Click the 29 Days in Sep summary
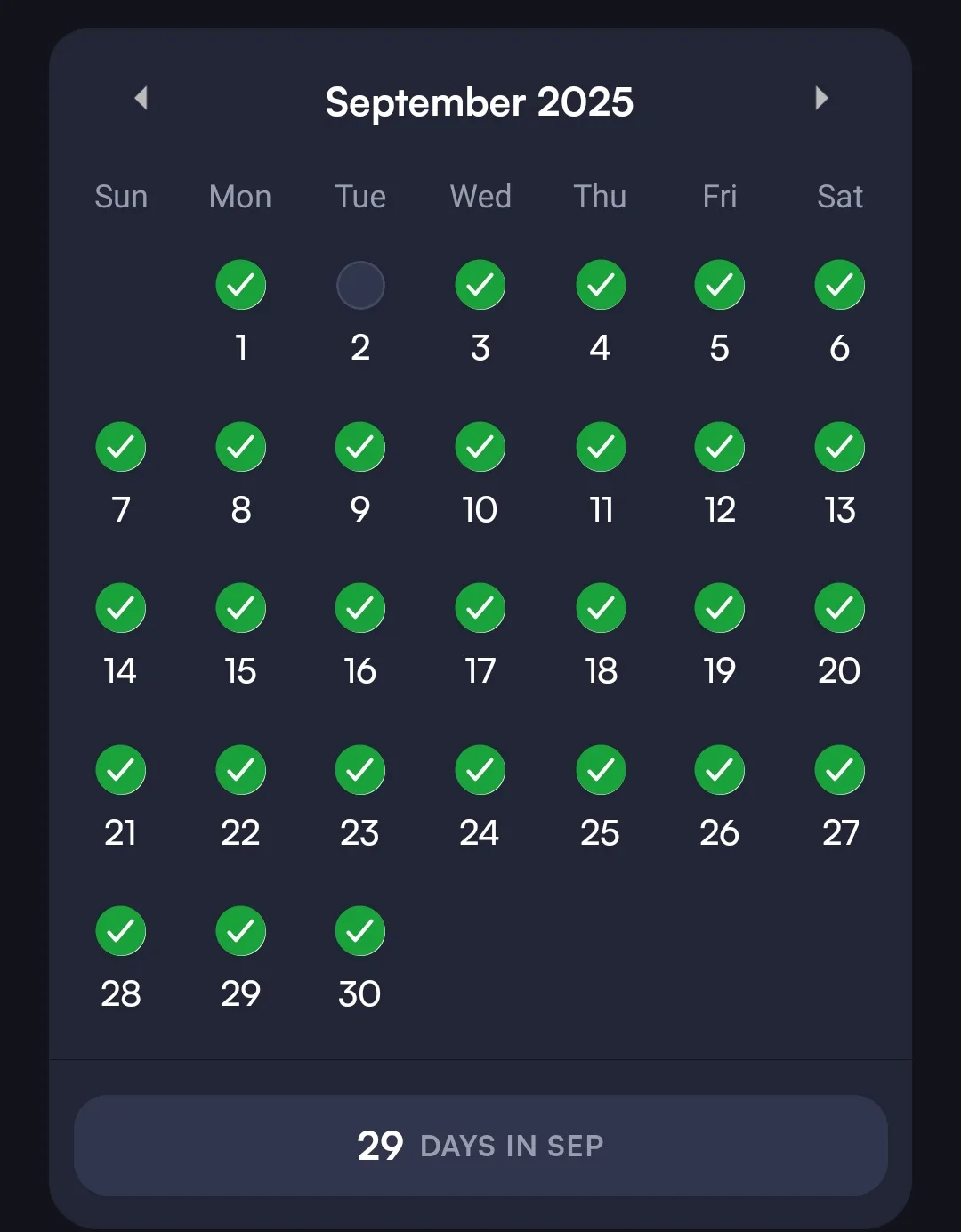This screenshot has width=961, height=1232. (x=480, y=1145)
